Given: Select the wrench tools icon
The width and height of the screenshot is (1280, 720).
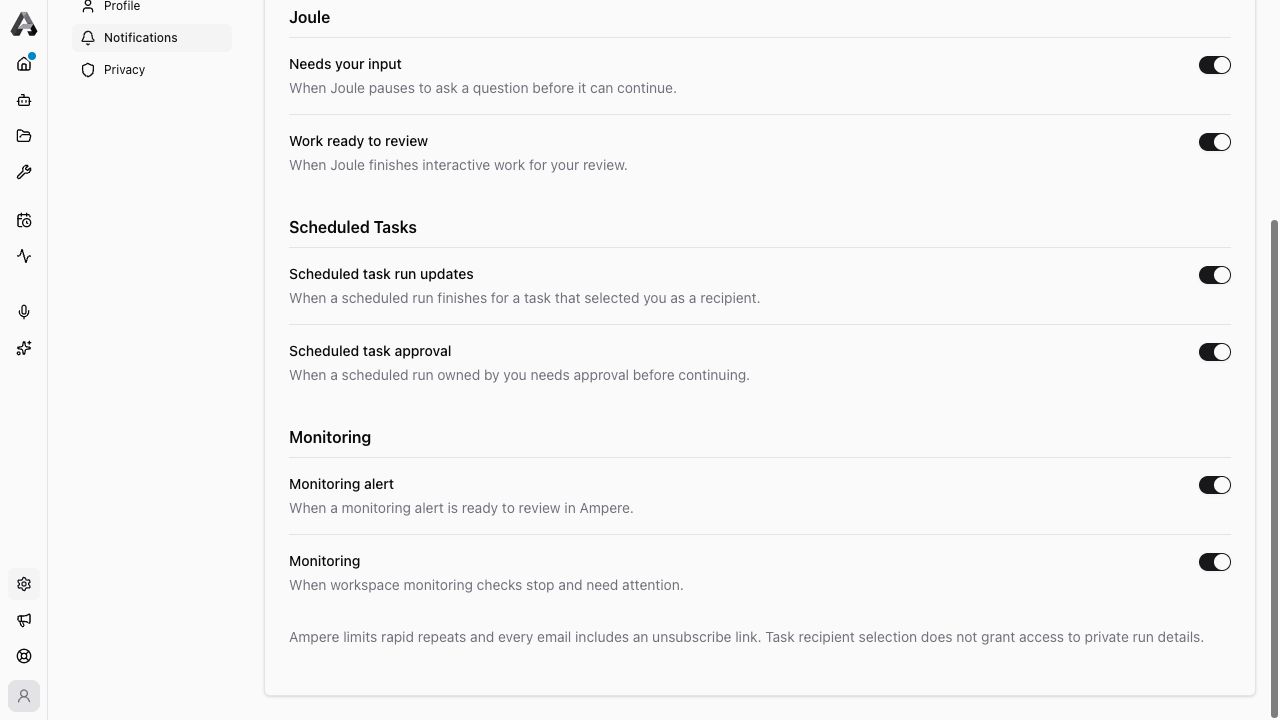Looking at the screenshot, I should [24, 172].
